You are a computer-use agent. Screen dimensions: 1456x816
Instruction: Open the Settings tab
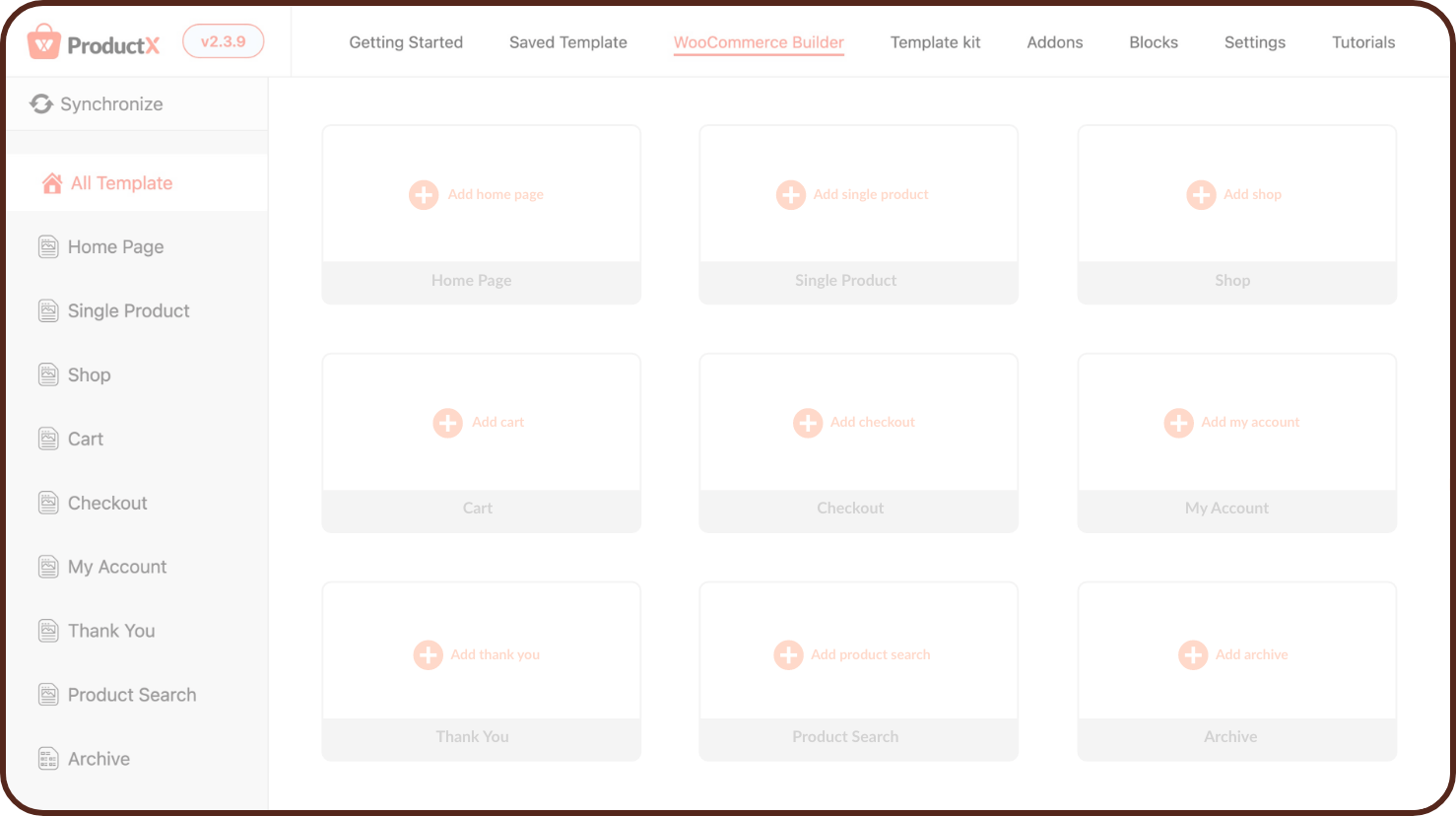pos(1255,42)
